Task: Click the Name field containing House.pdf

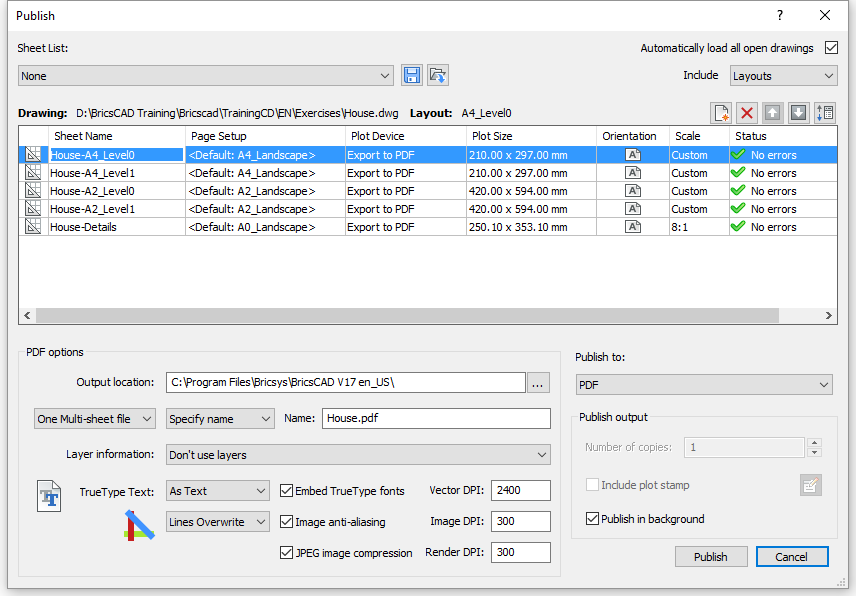Action: (436, 419)
